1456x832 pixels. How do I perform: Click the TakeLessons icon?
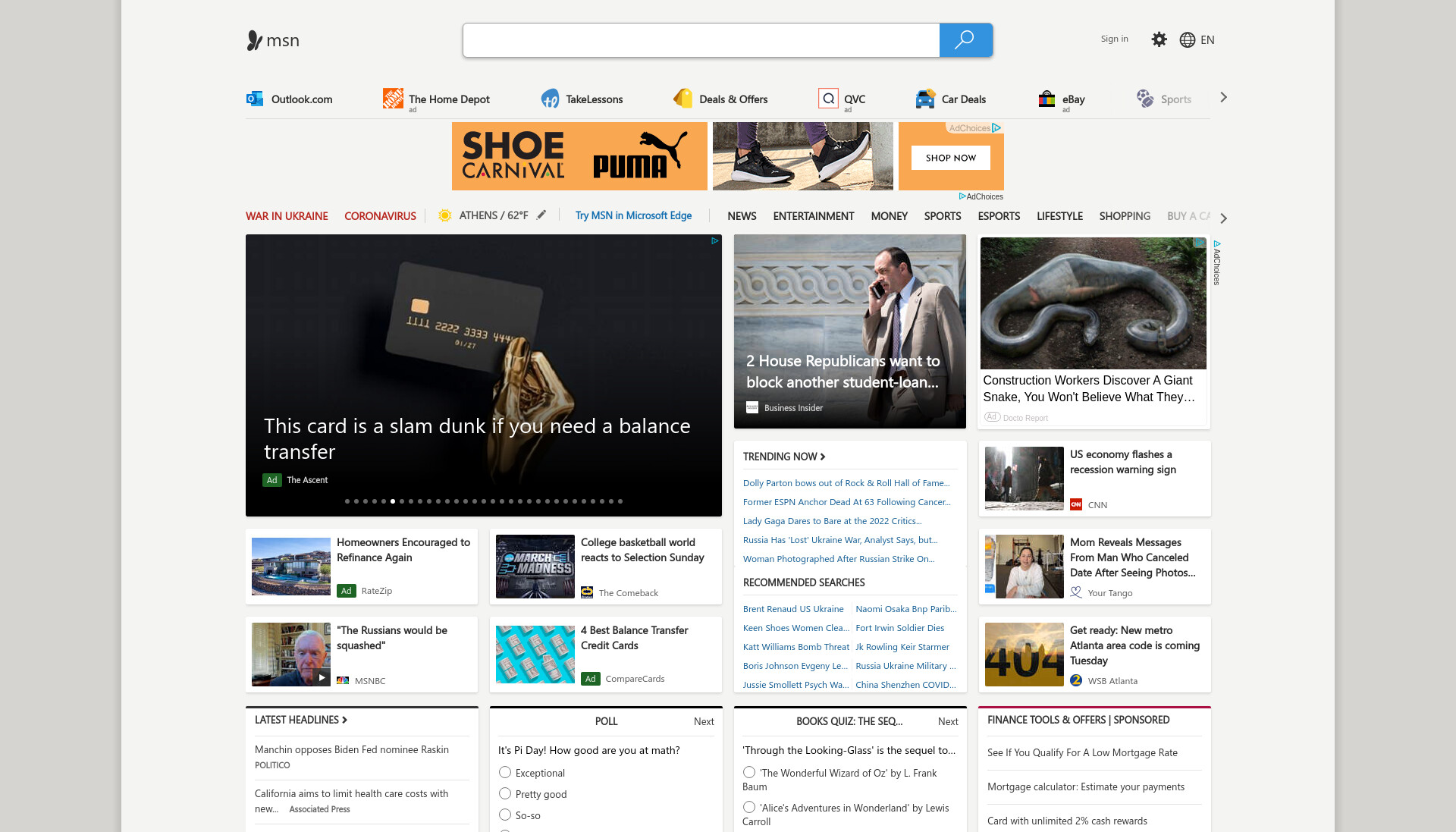click(x=550, y=99)
